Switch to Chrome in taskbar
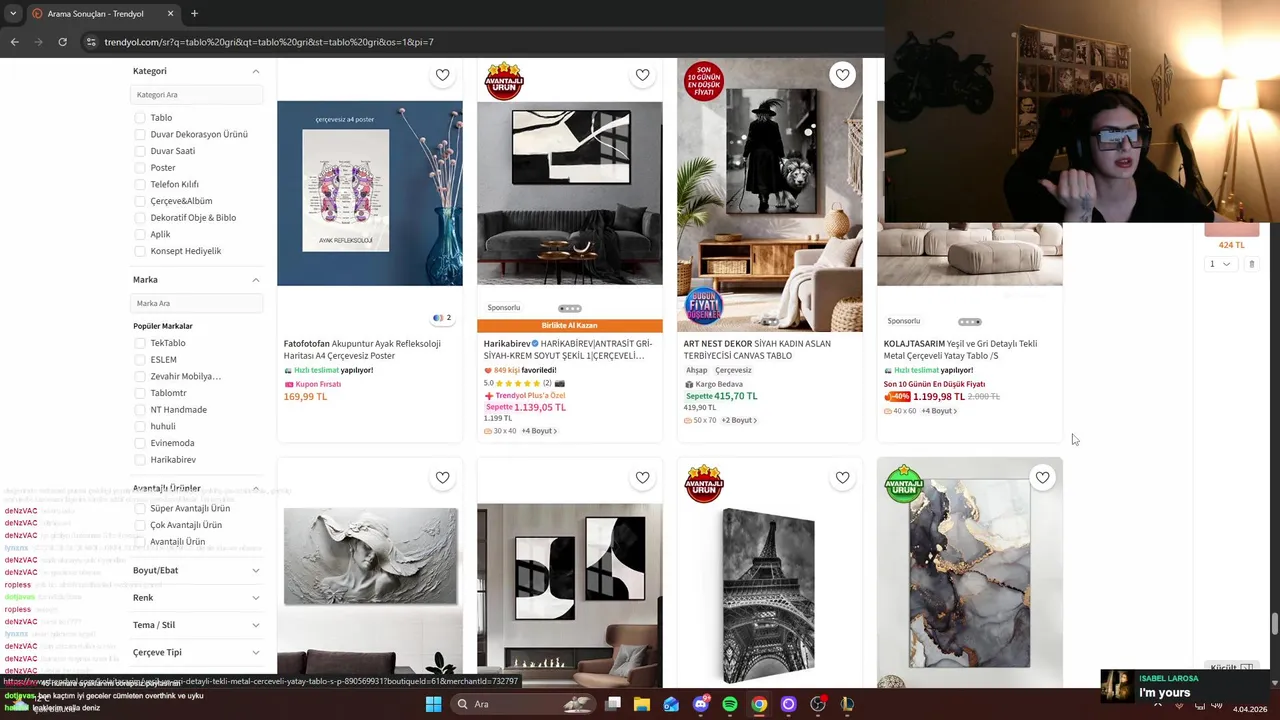 coord(759,704)
